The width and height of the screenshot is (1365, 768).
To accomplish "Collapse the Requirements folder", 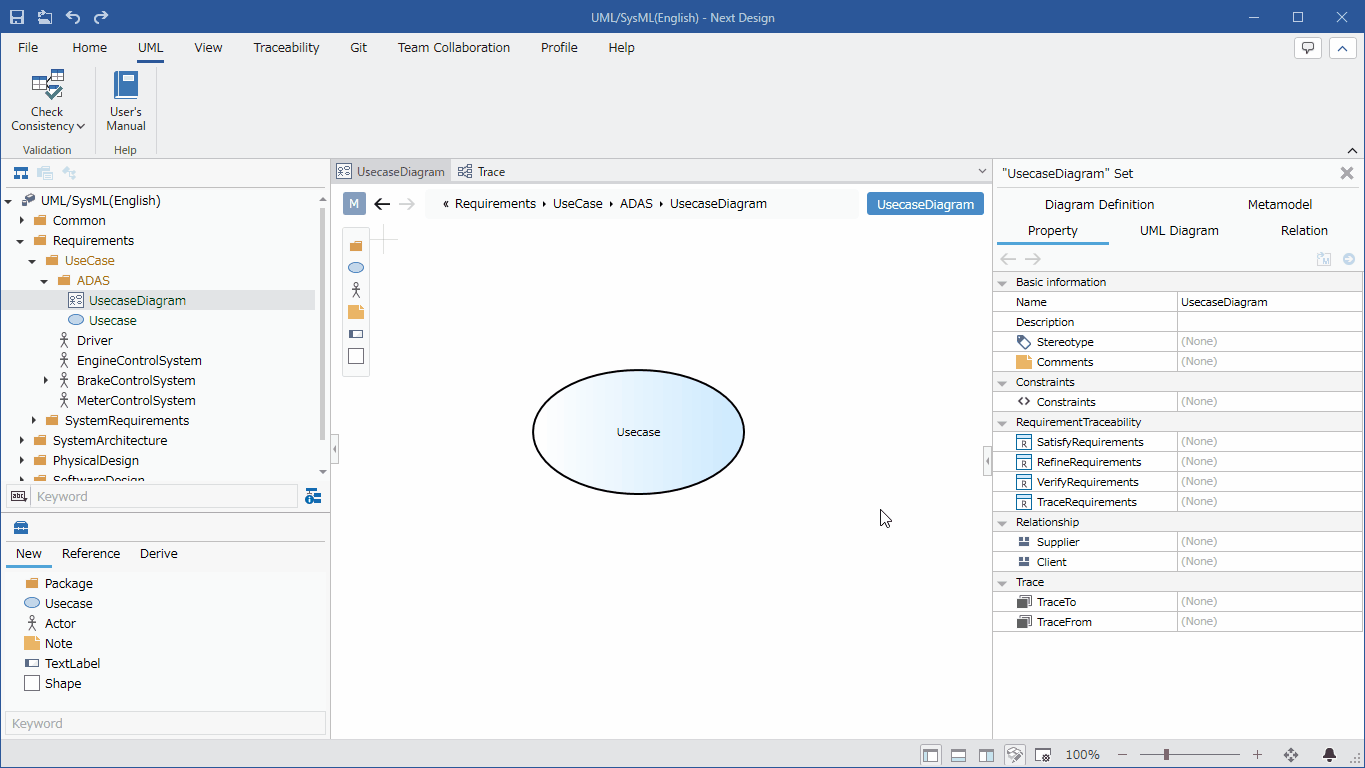I will (x=20, y=241).
